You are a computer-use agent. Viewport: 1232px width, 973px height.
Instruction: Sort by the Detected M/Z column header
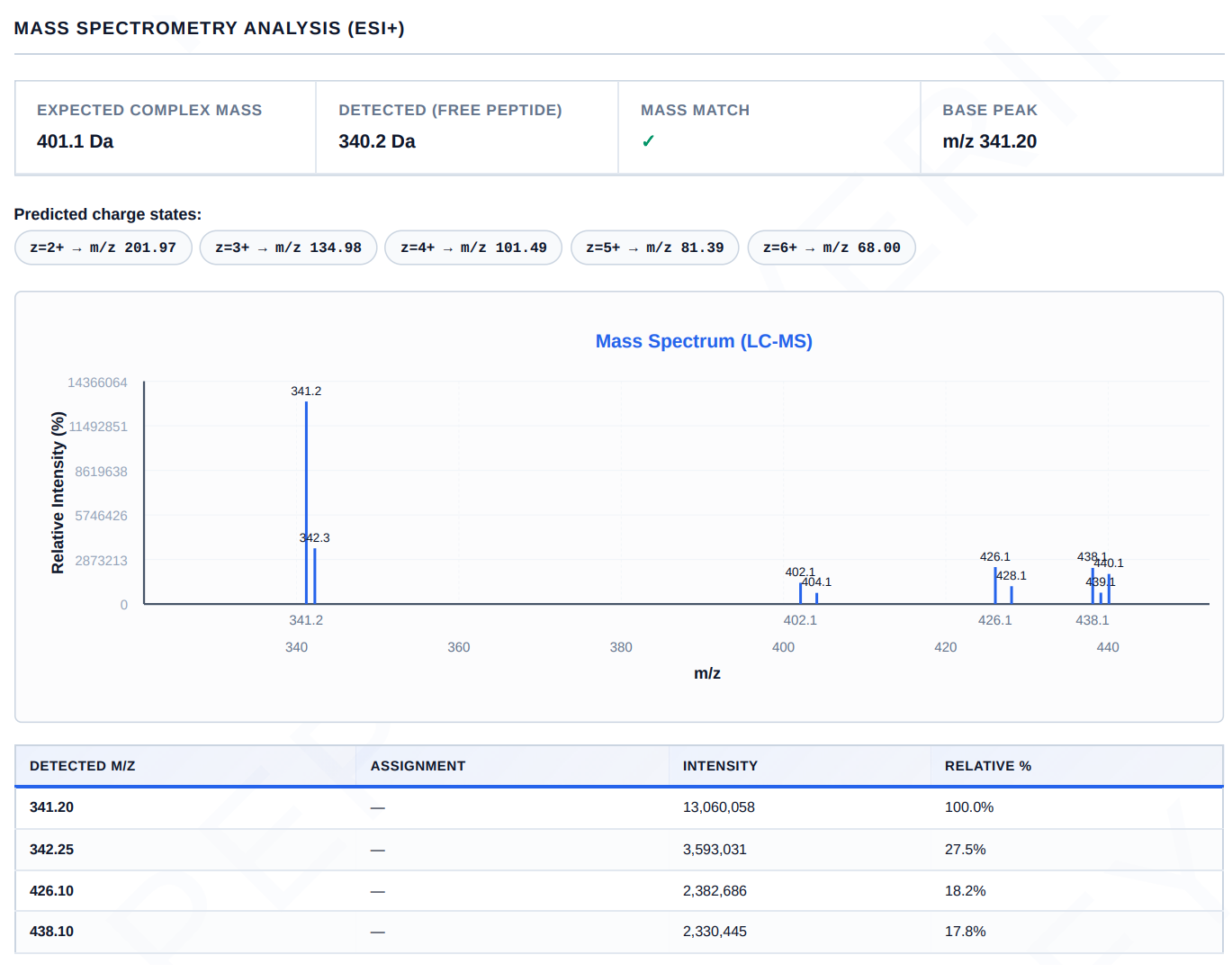coord(83,766)
